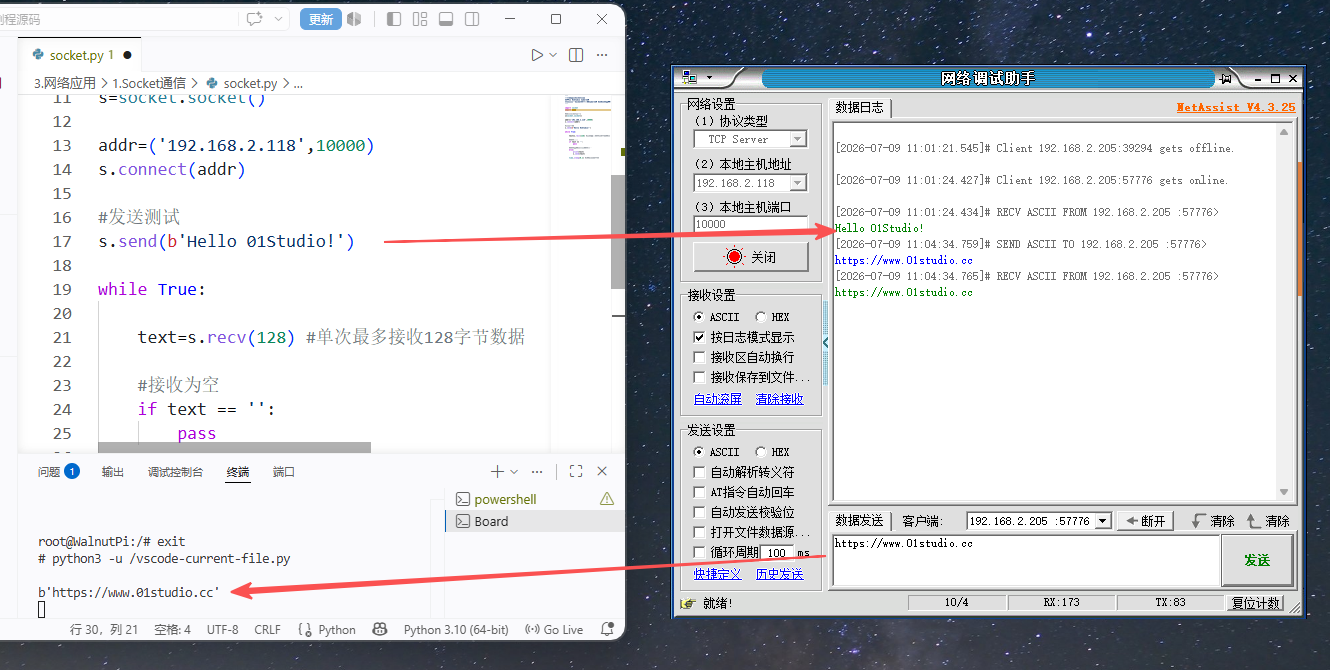Split the editor to the right
Image resolution: width=1330 pixels, height=670 pixels.
pyautogui.click(x=576, y=55)
